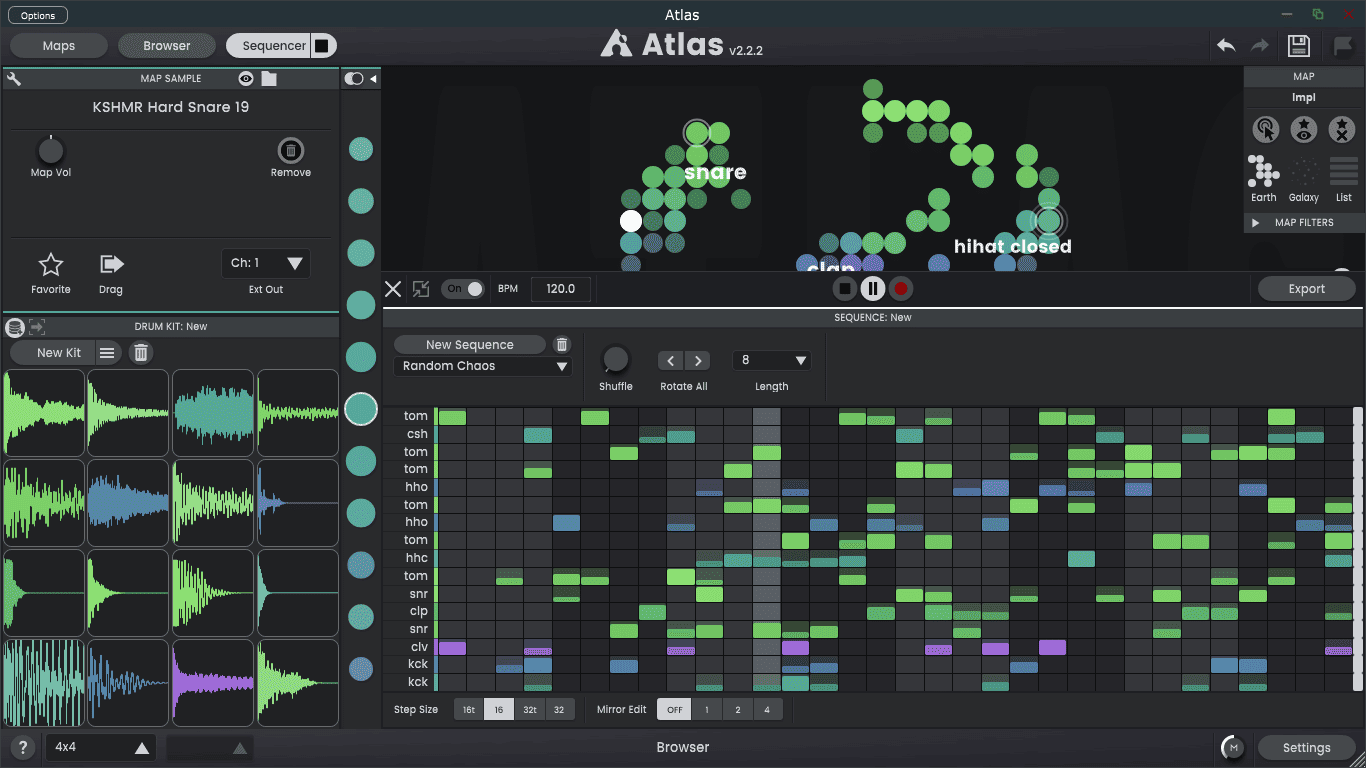
Task: Click the wrench icon in Map Sample header
Action: [14, 78]
